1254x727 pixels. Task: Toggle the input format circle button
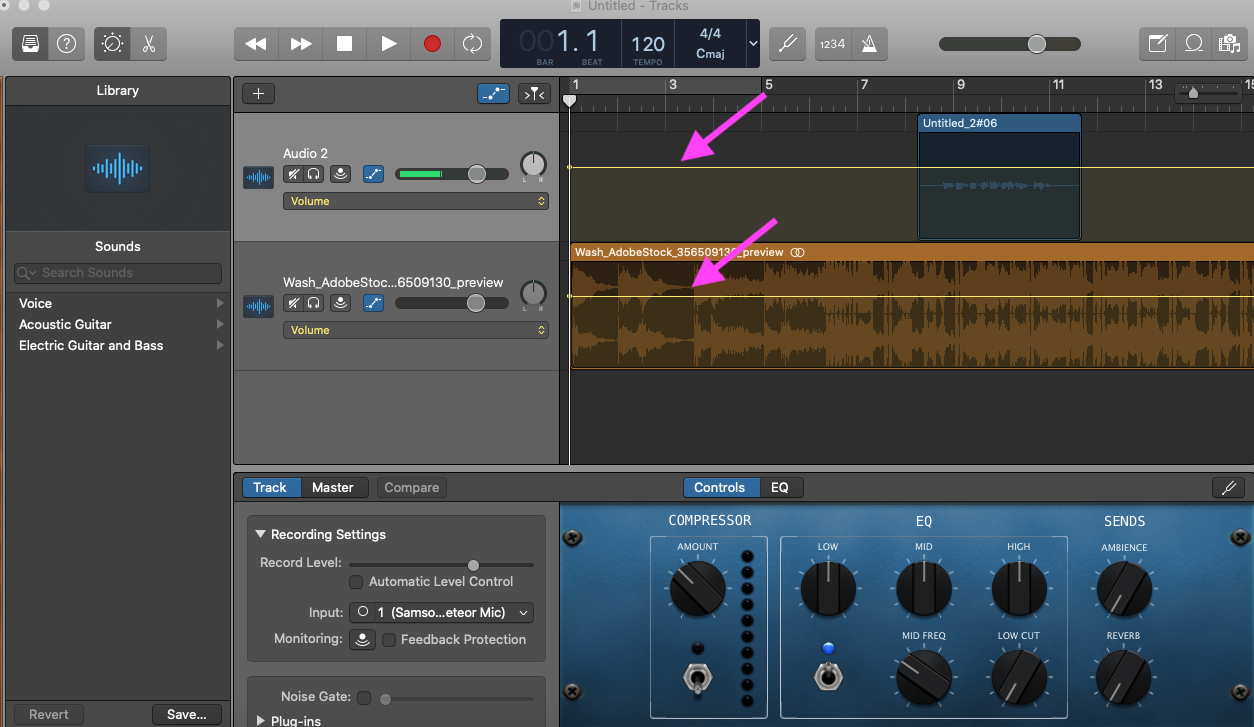(363, 612)
